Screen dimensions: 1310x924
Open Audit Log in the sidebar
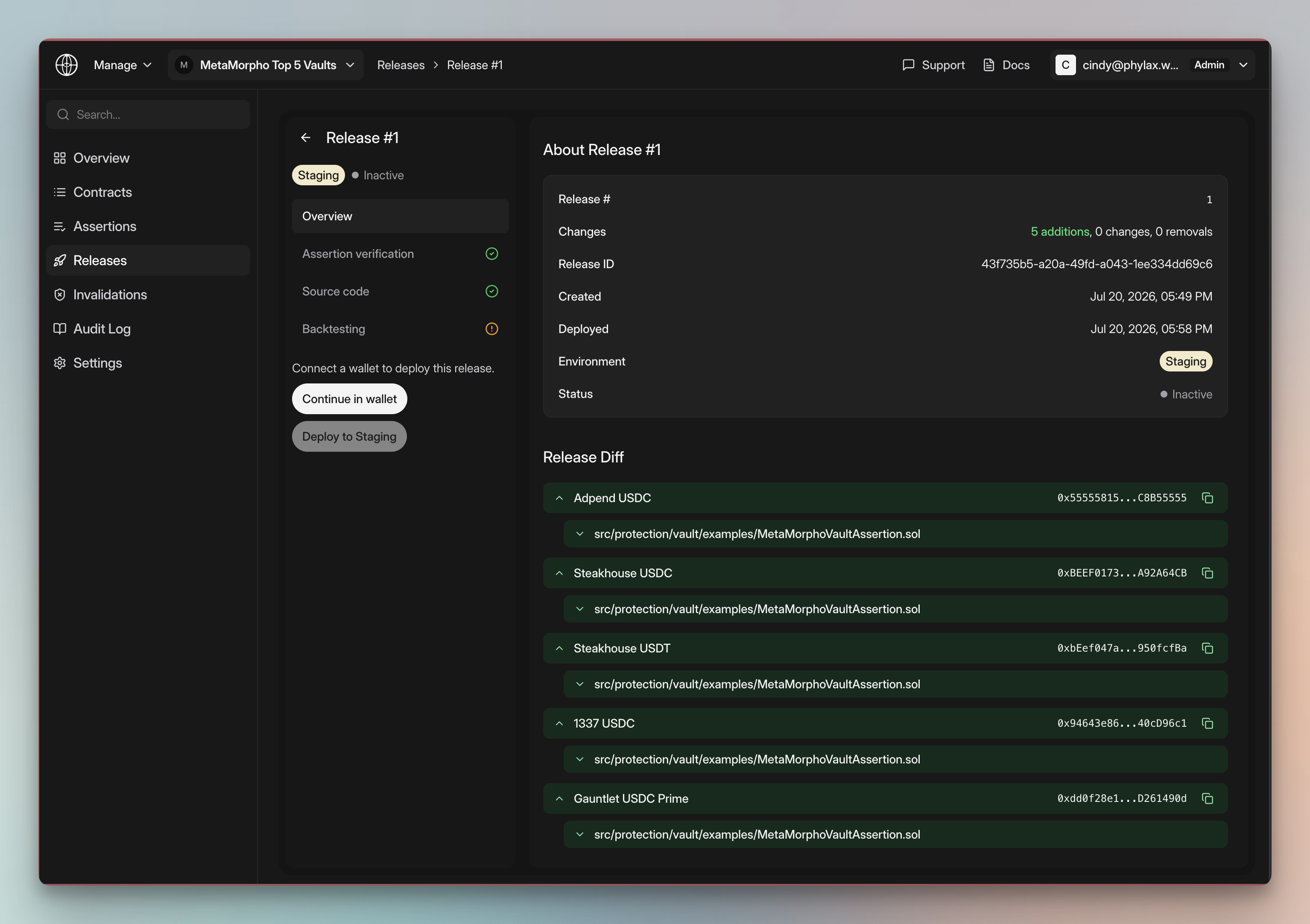pos(148,329)
